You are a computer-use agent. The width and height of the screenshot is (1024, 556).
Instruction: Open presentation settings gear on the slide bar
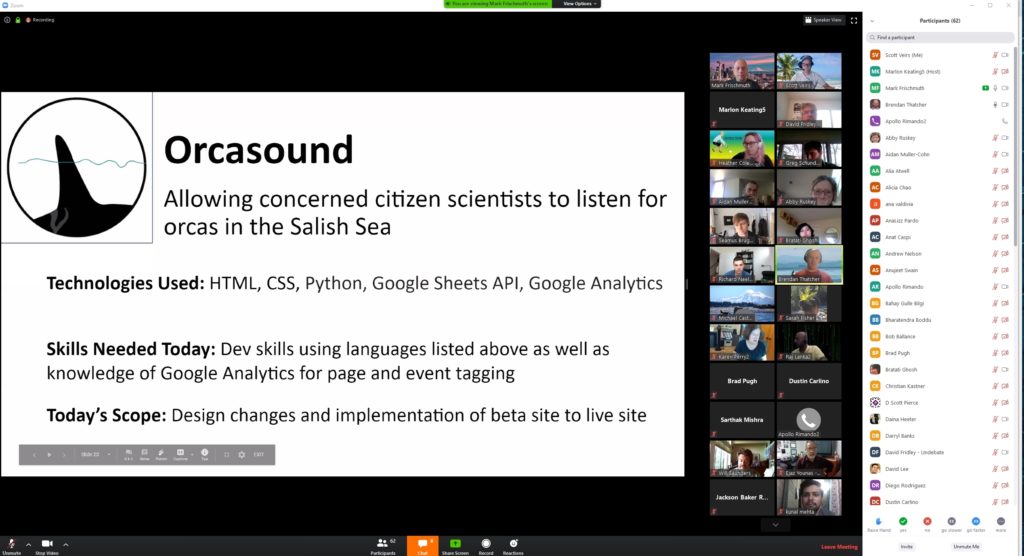(x=242, y=455)
